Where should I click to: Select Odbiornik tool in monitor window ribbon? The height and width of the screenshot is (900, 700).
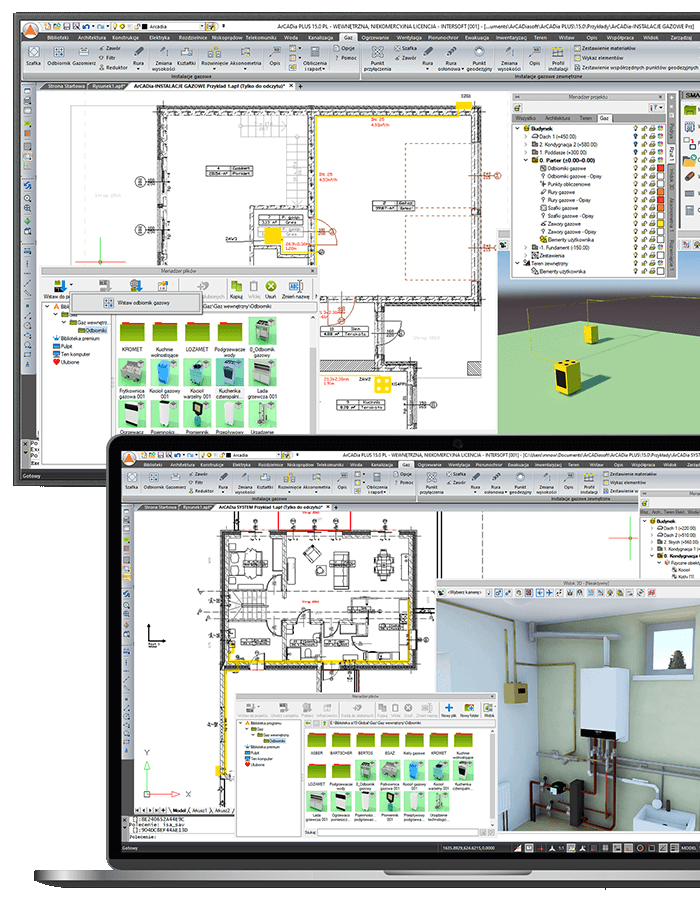(59, 56)
